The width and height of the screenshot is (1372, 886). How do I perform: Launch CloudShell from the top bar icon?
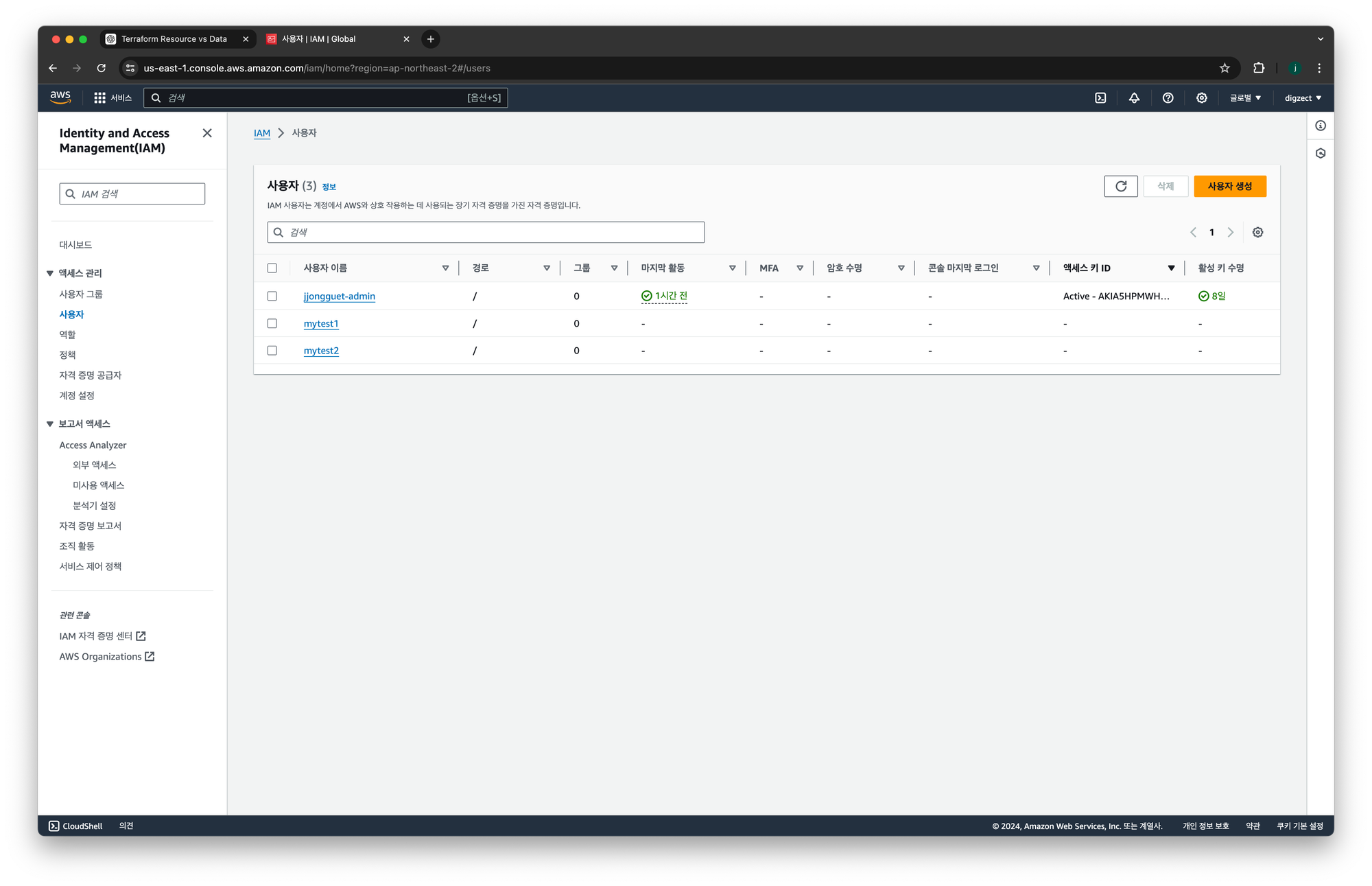click(x=1100, y=98)
